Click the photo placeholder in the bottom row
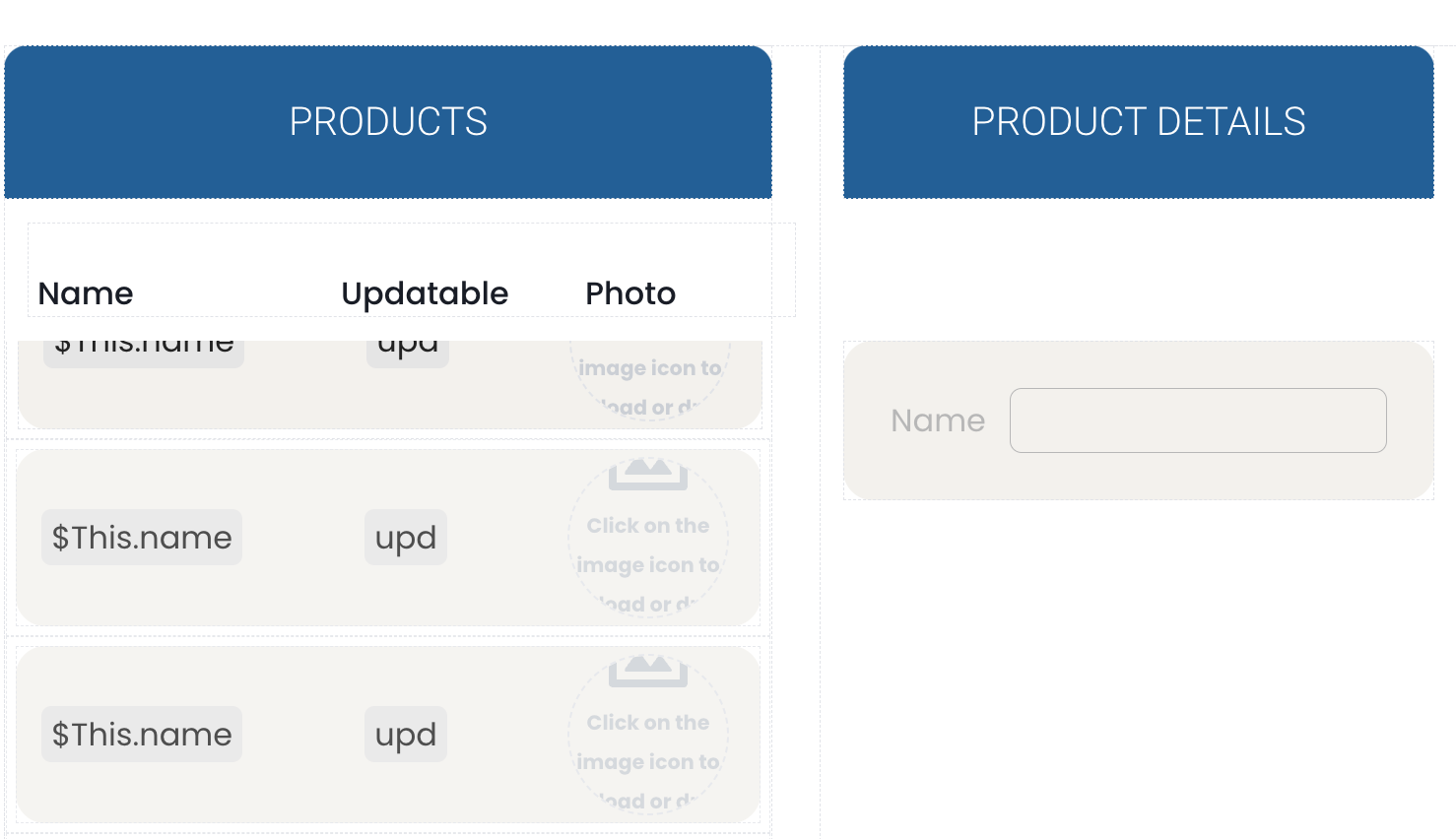 647,748
